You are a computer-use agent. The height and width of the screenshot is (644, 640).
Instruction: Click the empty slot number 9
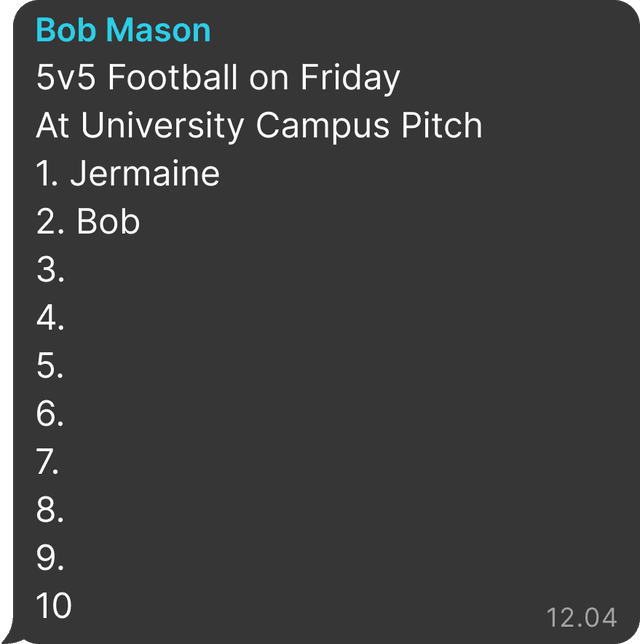[x=50, y=558]
